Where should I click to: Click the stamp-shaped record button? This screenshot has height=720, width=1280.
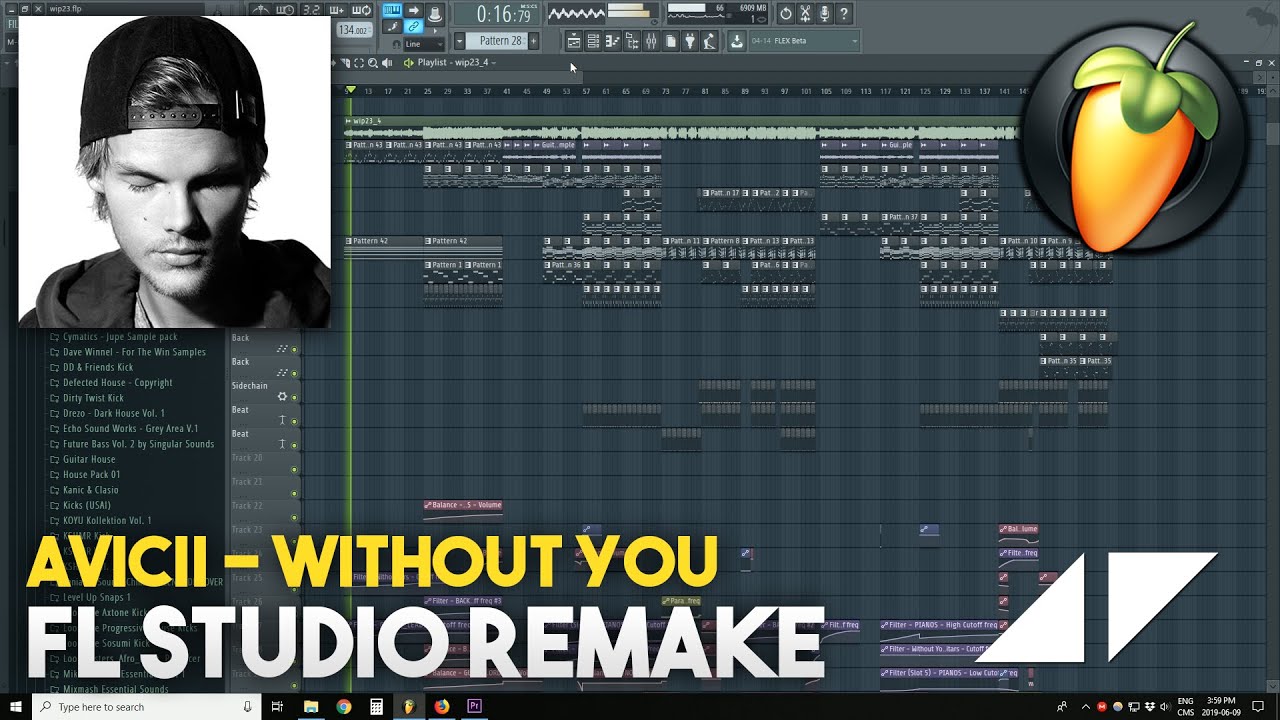[435, 13]
